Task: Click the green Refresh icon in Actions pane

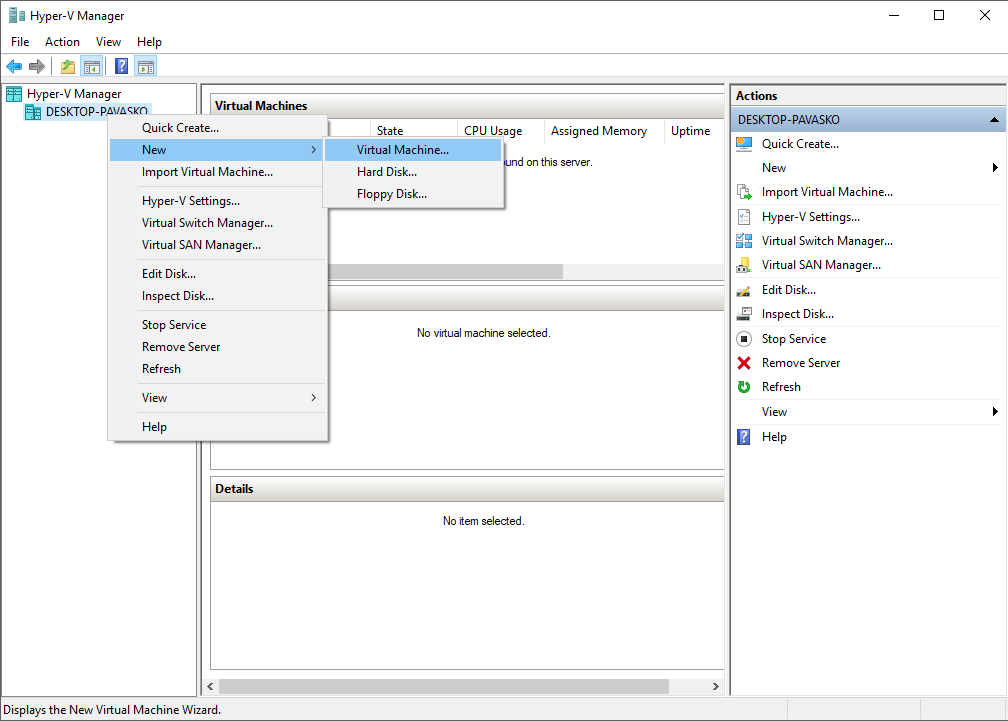Action: coord(744,387)
